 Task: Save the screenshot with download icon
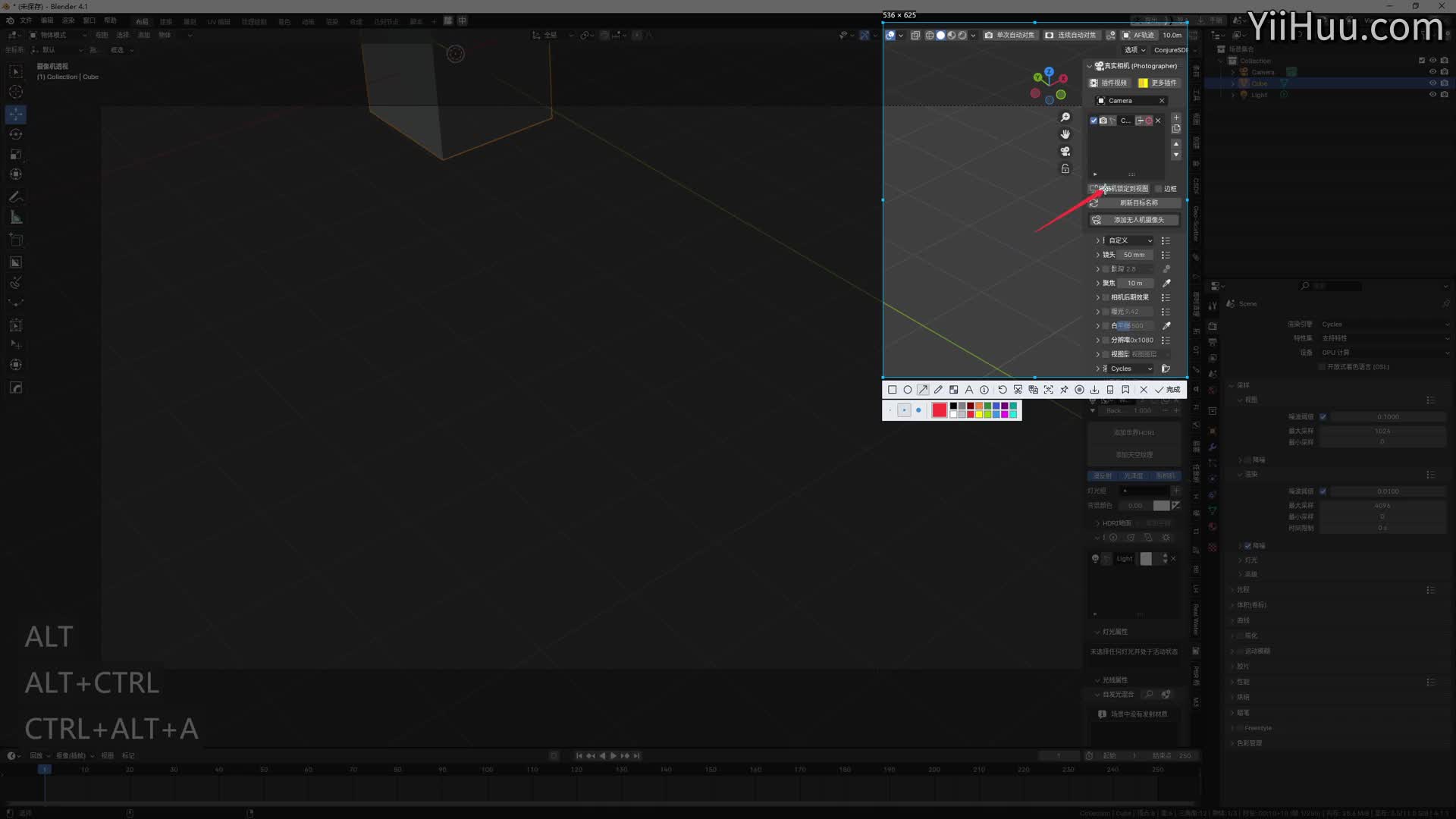[x=1094, y=390]
